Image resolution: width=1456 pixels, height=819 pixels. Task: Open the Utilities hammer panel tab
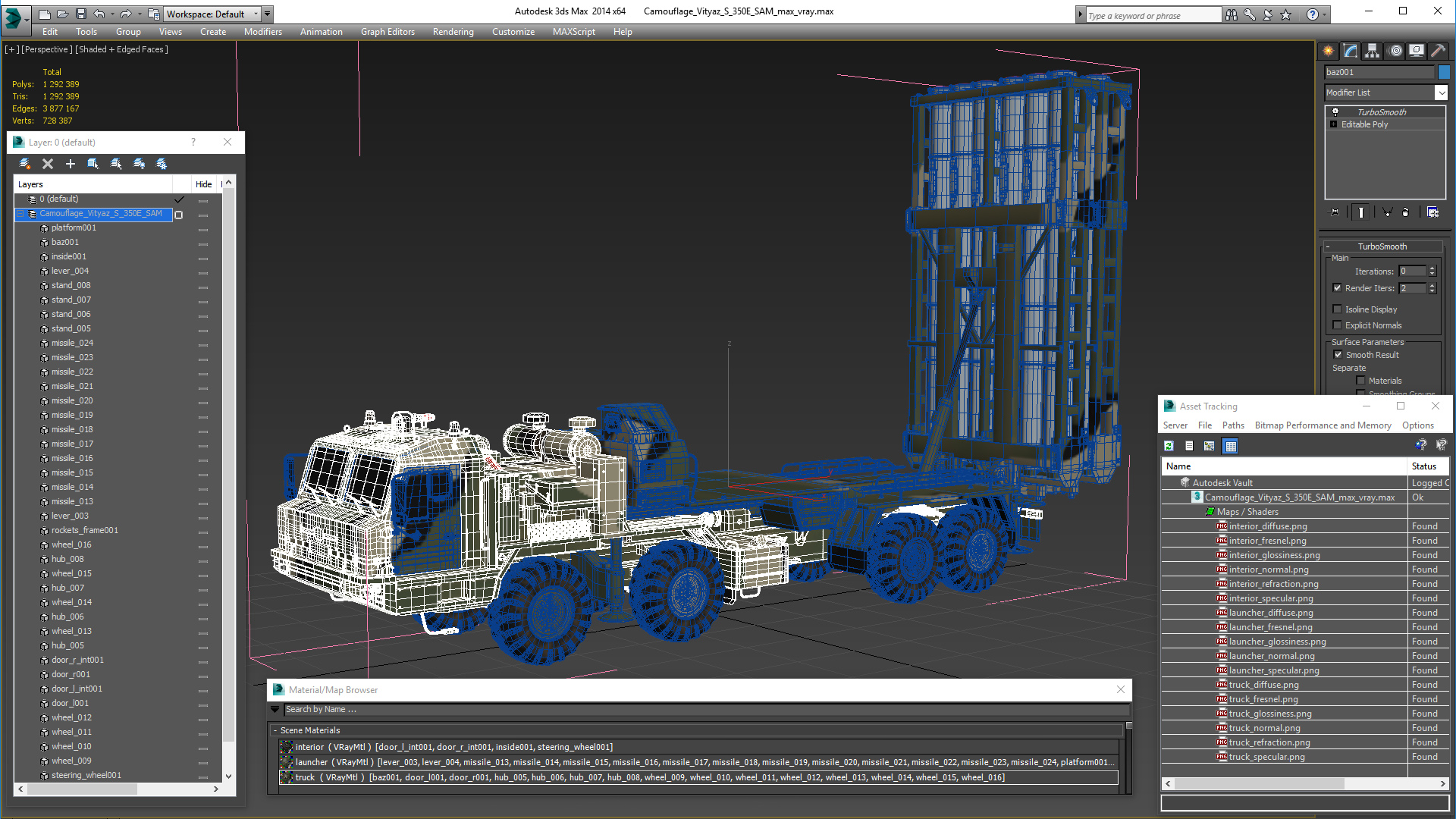point(1438,51)
